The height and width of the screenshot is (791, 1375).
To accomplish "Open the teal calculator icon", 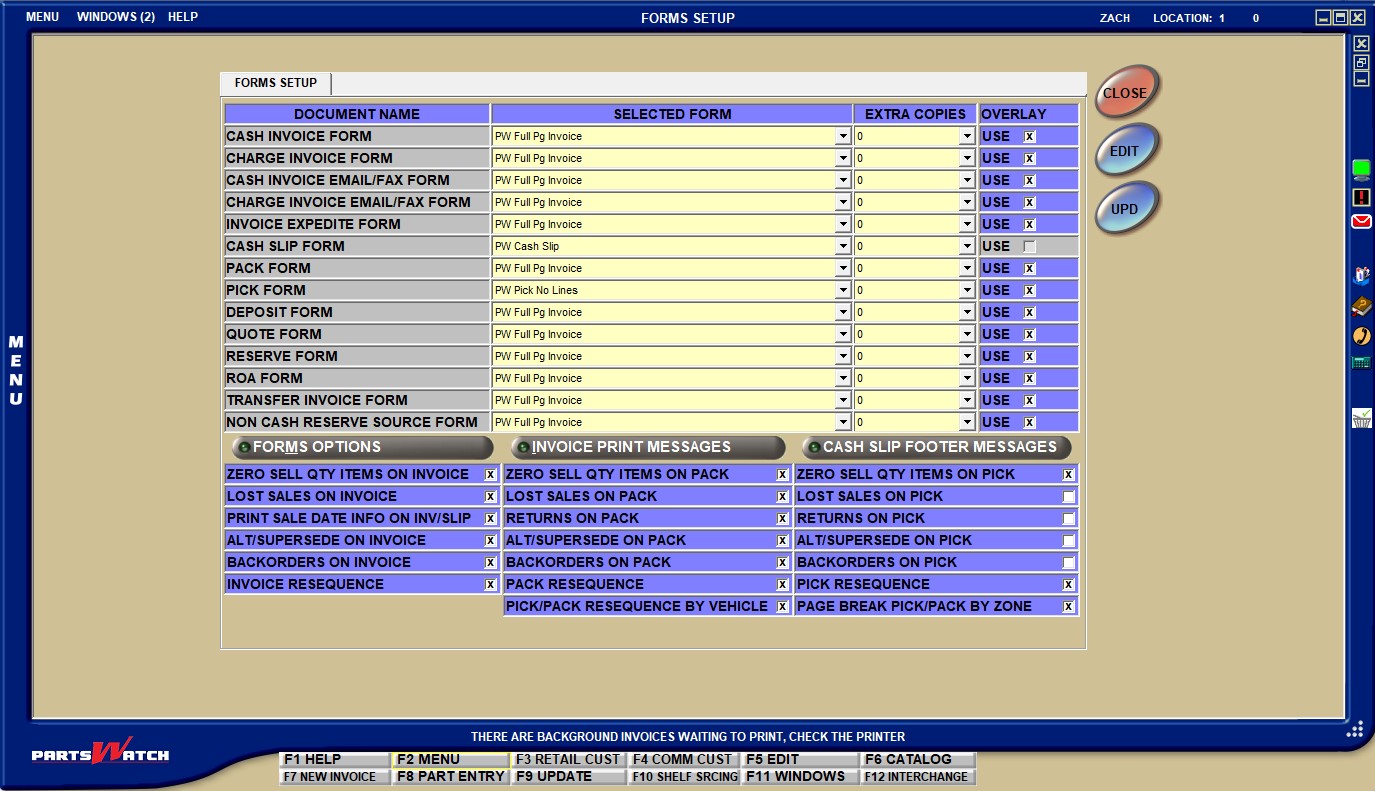I will (x=1361, y=363).
